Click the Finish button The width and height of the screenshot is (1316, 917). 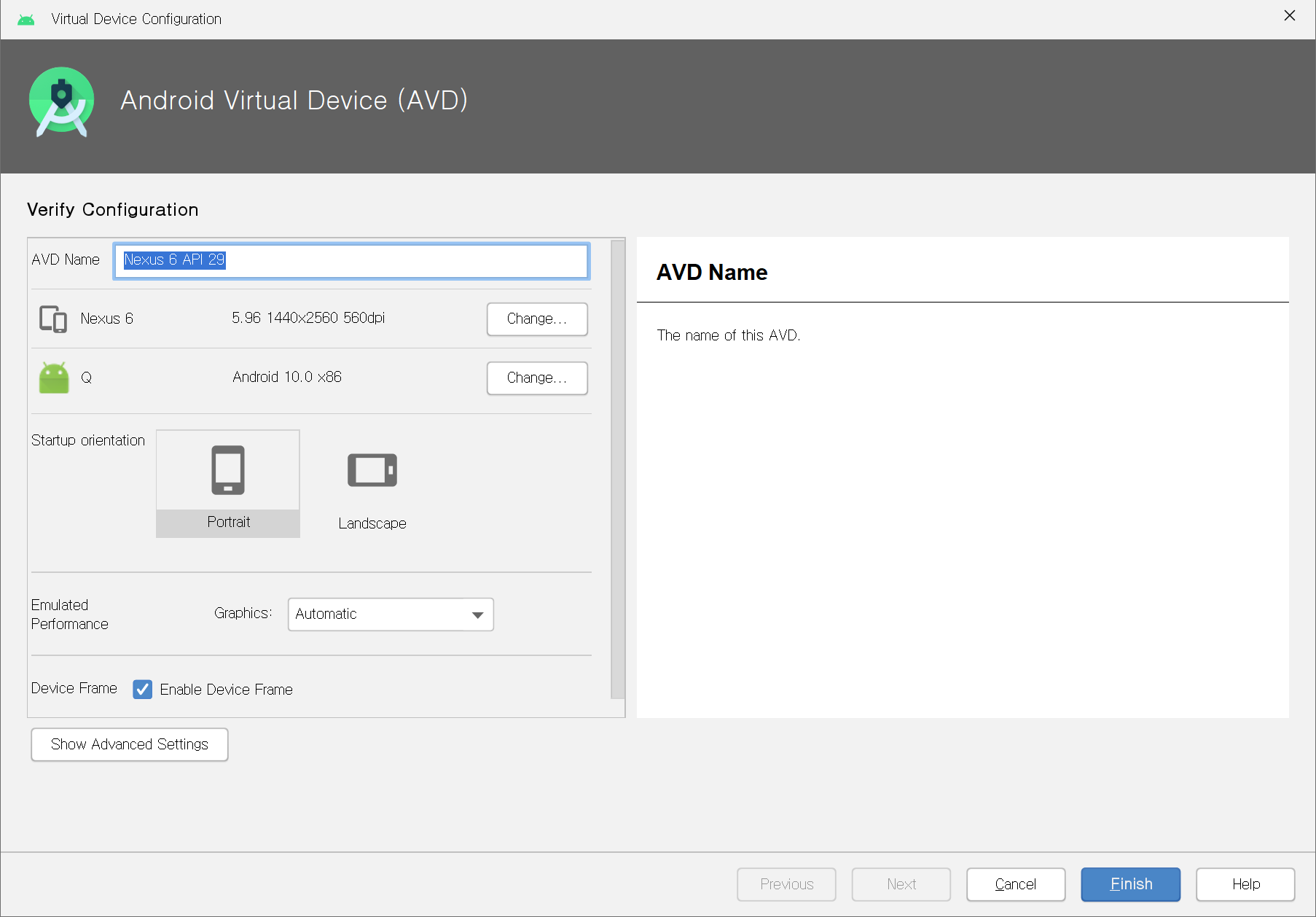point(1131,885)
